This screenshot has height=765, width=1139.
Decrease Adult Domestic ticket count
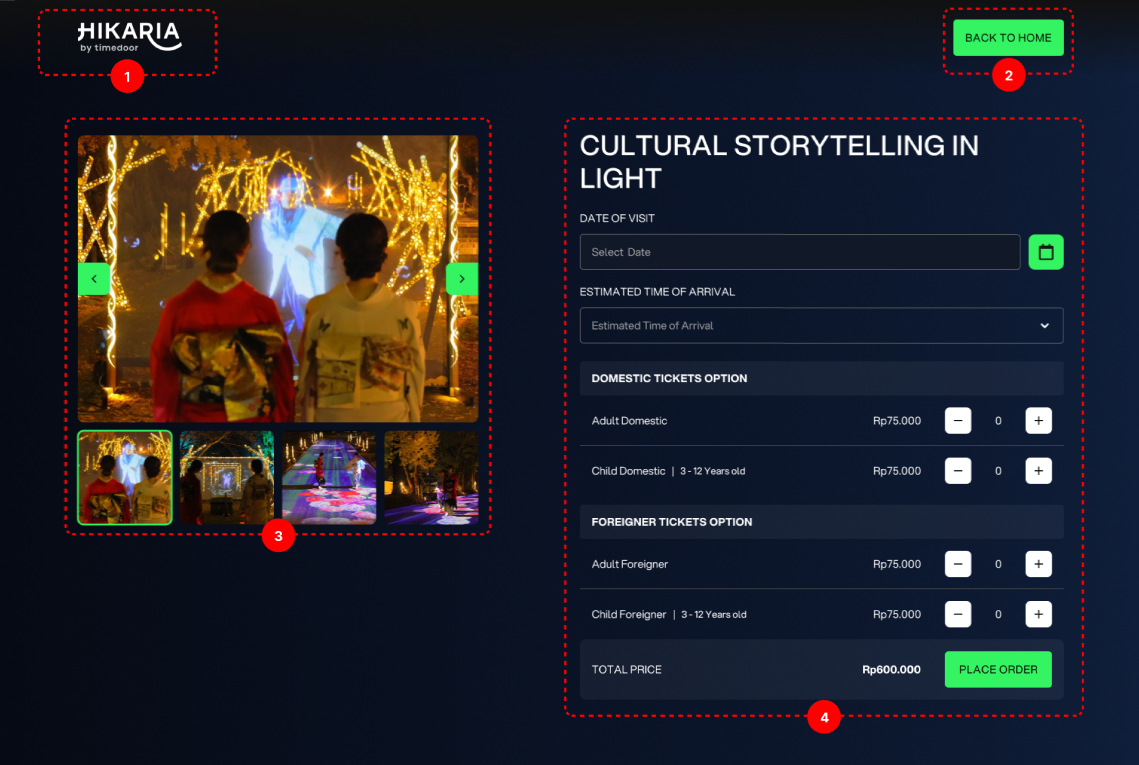[x=957, y=421]
